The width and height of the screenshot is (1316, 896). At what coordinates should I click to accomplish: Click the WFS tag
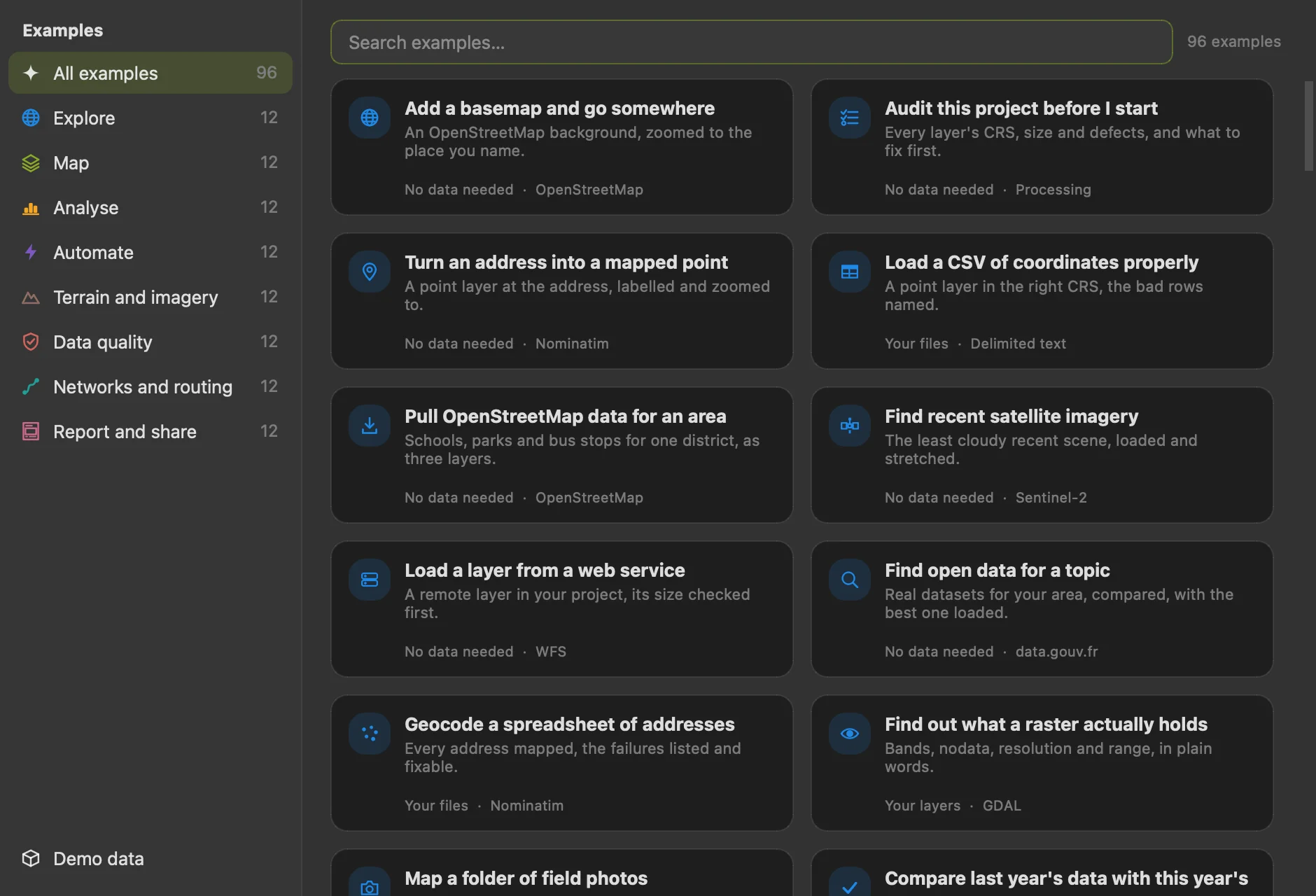551,652
